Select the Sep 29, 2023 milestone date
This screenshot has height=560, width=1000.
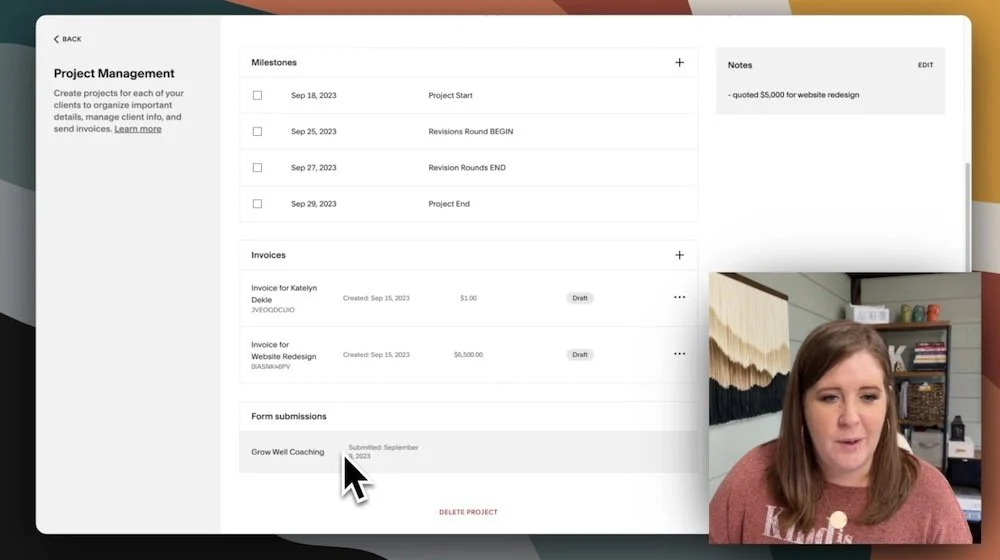pyautogui.click(x=313, y=204)
